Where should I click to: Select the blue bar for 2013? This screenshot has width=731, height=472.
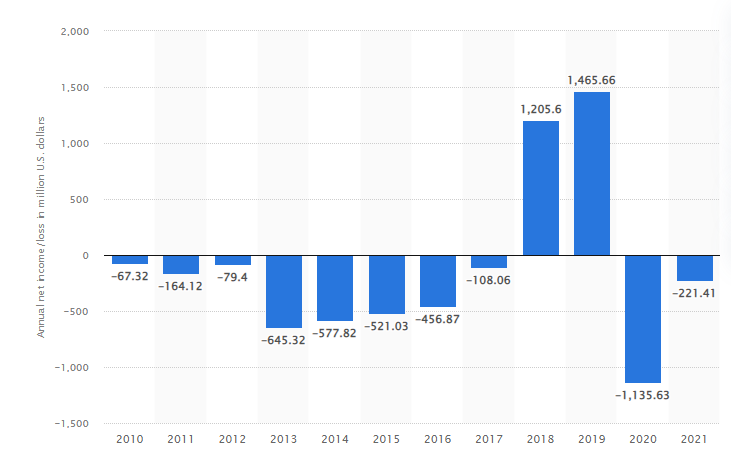(284, 291)
